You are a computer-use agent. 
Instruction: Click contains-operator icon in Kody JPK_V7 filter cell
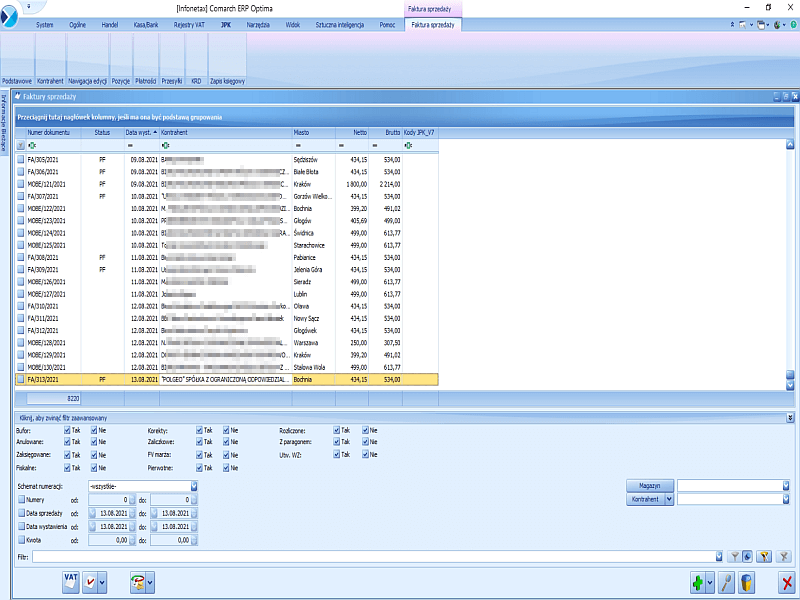click(x=408, y=145)
